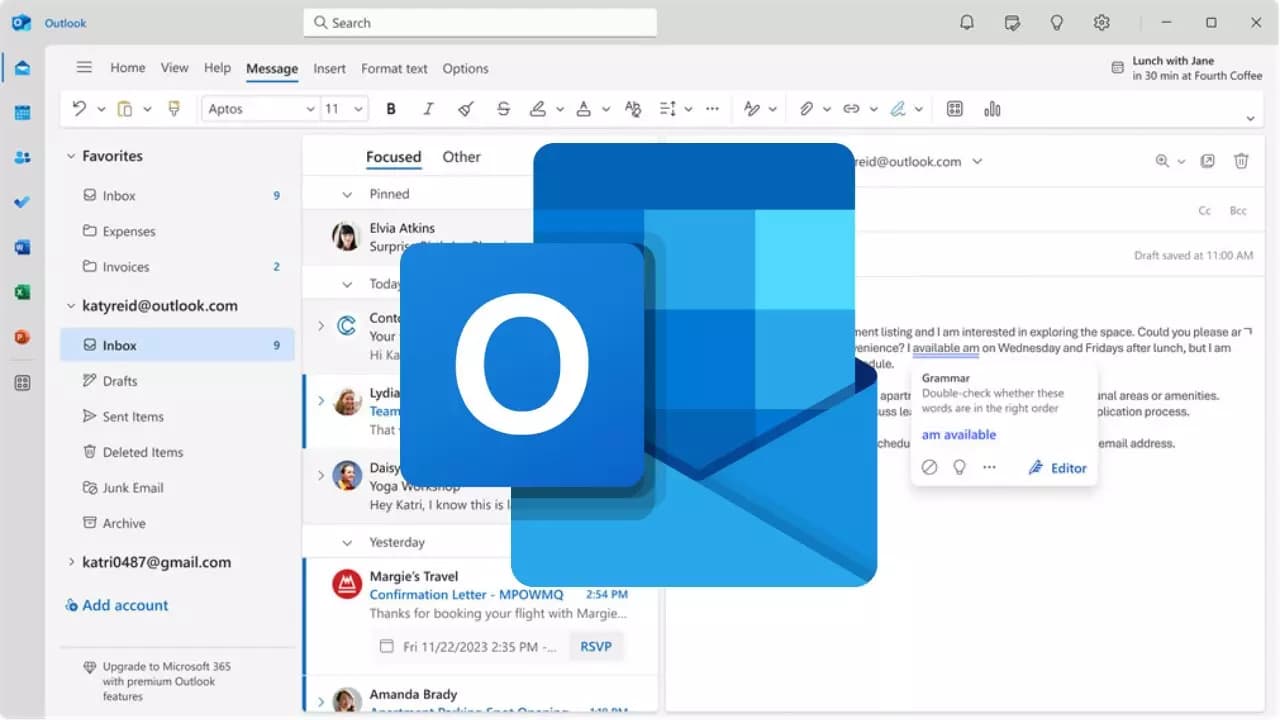Launch Excel from the app rail
This screenshot has height=720, width=1280.
22,292
